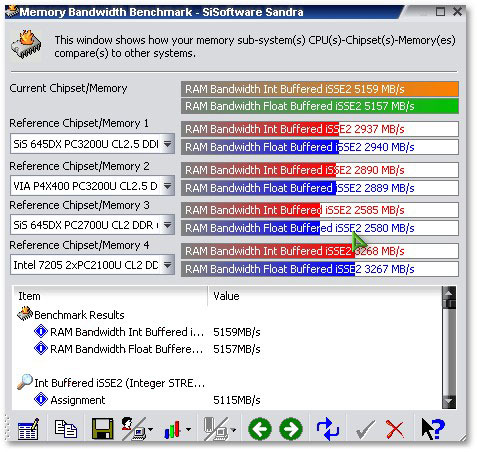Click orange Int Buffered 5159 MB/s bar
This screenshot has height=452, width=477.
coord(320,89)
